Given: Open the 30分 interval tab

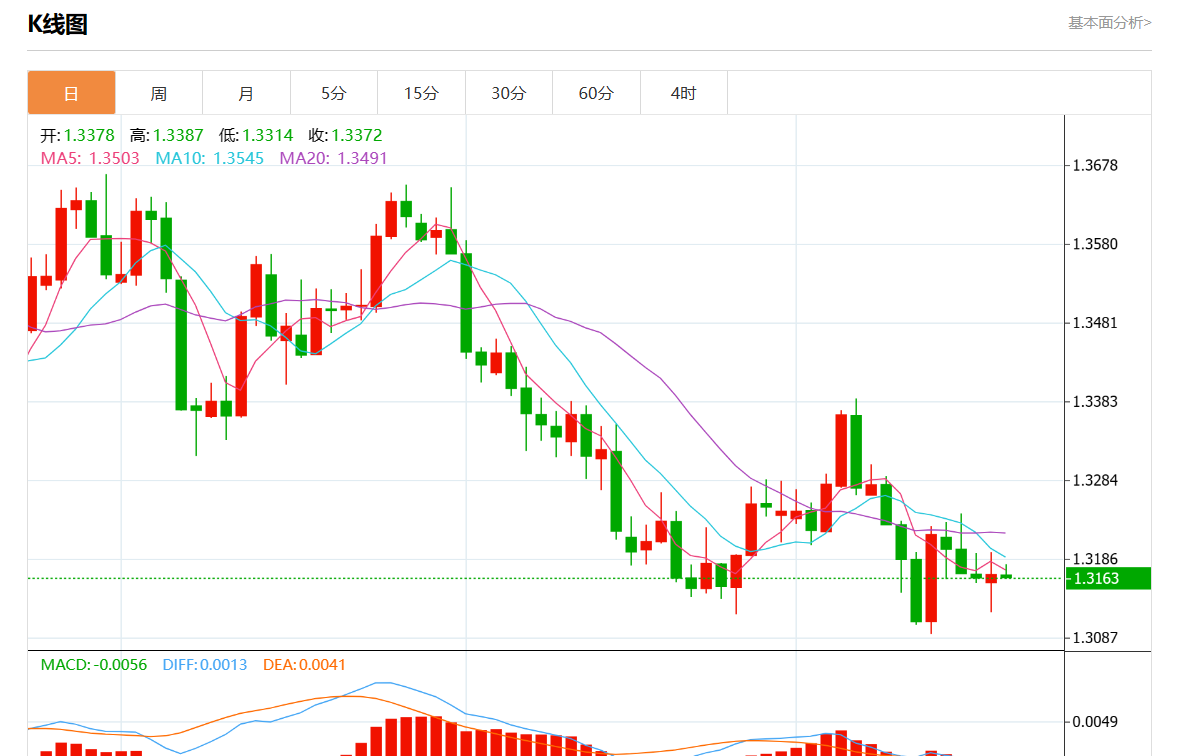Looking at the screenshot, I should (x=509, y=93).
